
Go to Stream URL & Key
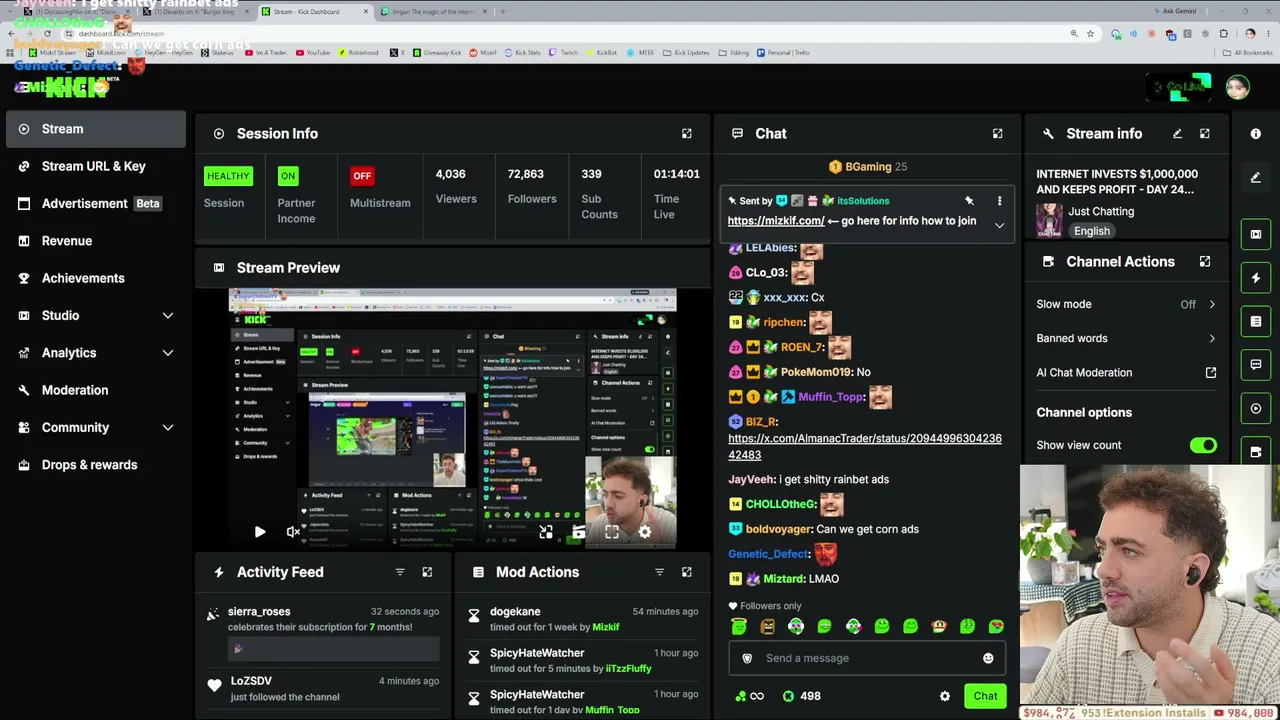tap(95, 166)
